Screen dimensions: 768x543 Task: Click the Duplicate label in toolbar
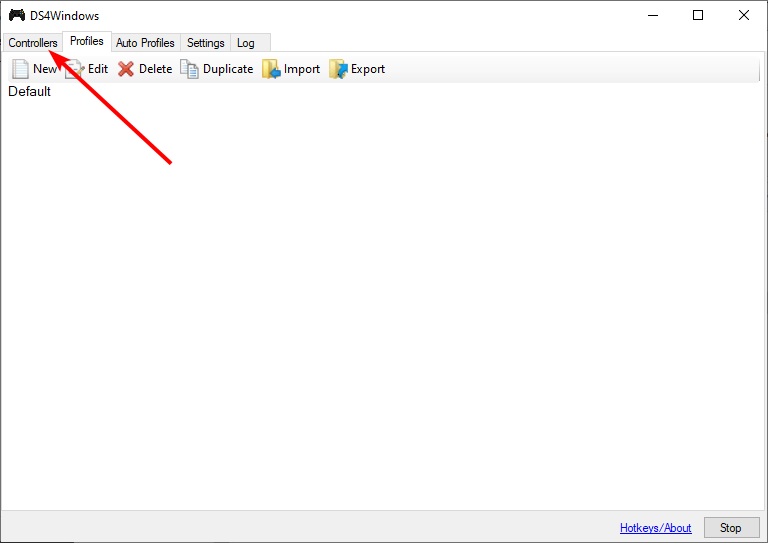click(x=228, y=69)
